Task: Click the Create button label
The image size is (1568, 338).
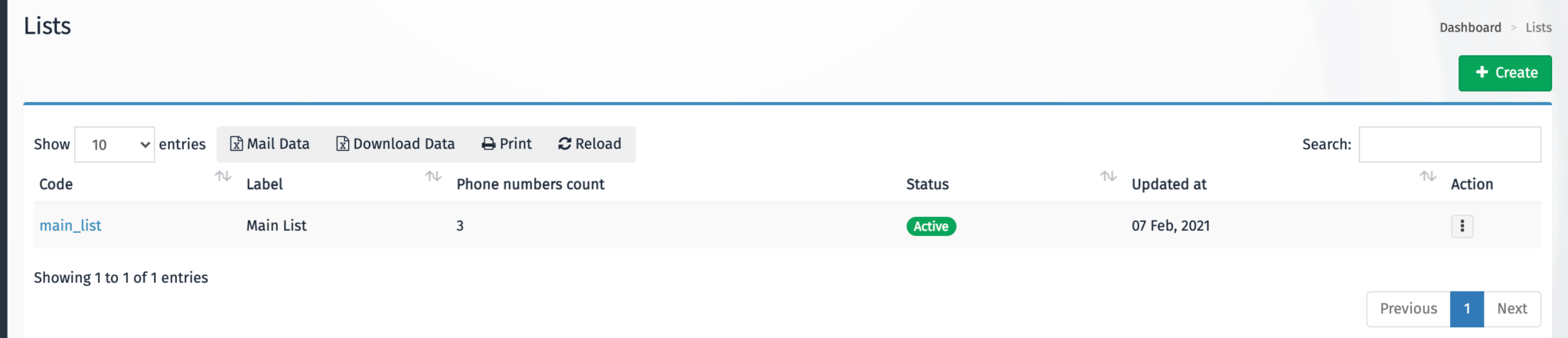Action: tap(1516, 73)
